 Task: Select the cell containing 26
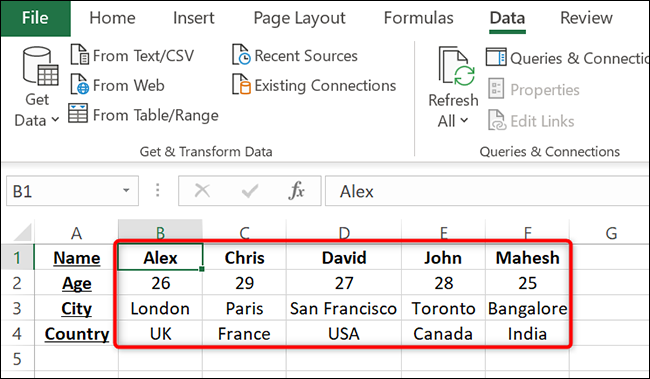point(160,283)
